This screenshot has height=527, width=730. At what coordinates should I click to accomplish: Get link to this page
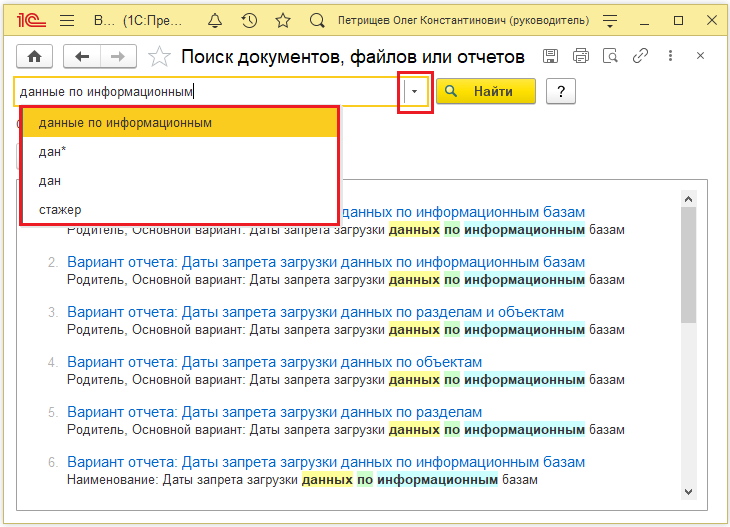tap(641, 56)
